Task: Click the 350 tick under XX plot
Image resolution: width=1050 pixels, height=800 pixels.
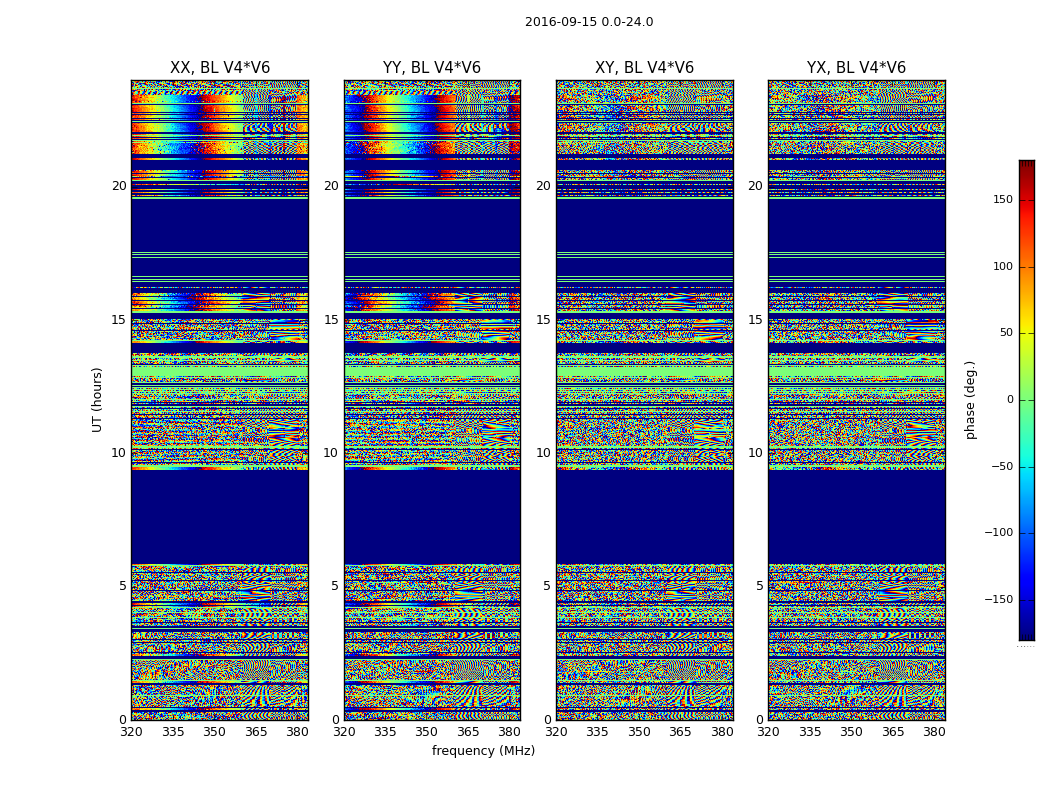Action: (214, 732)
